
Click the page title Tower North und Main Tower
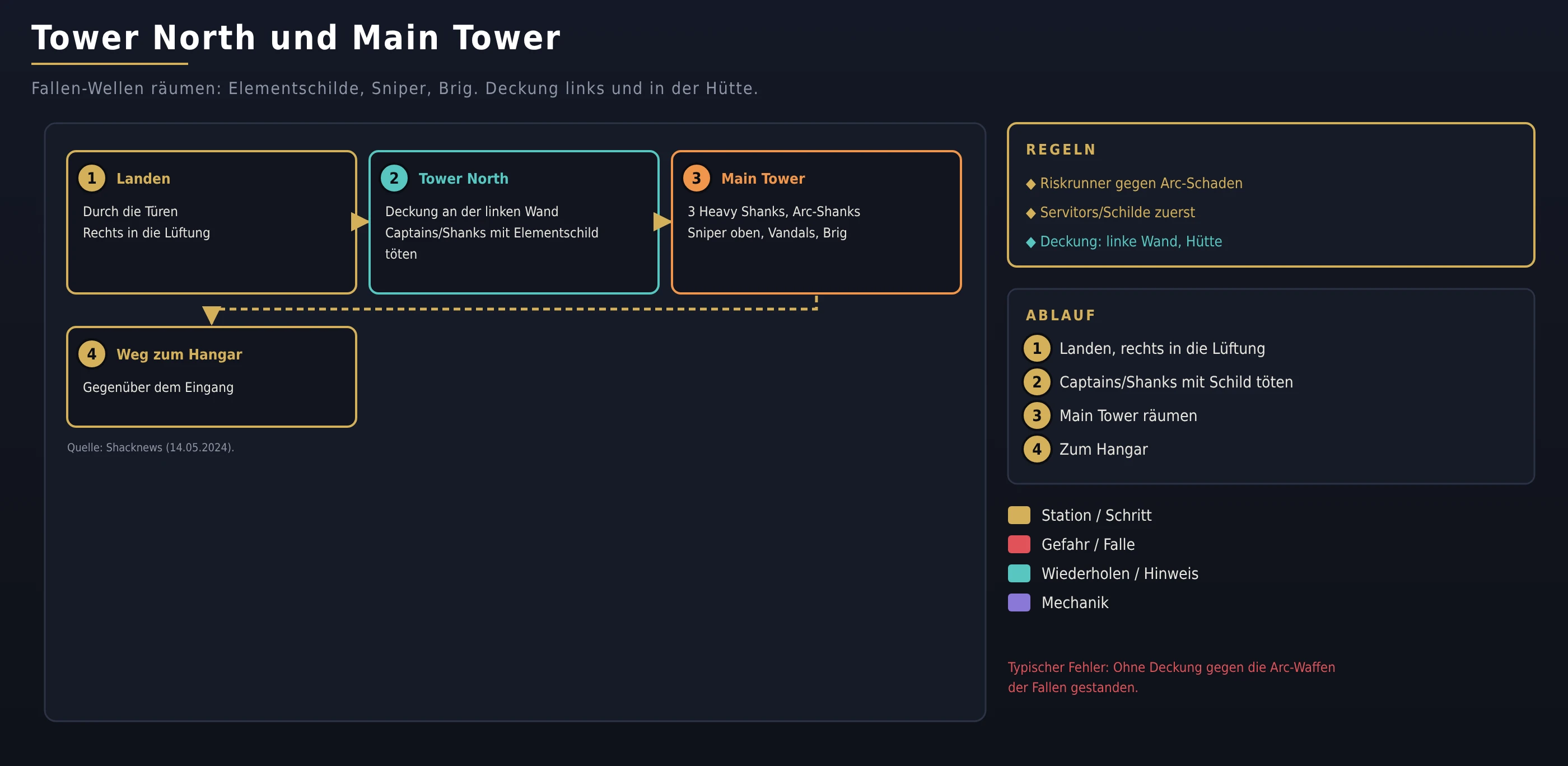296,38
